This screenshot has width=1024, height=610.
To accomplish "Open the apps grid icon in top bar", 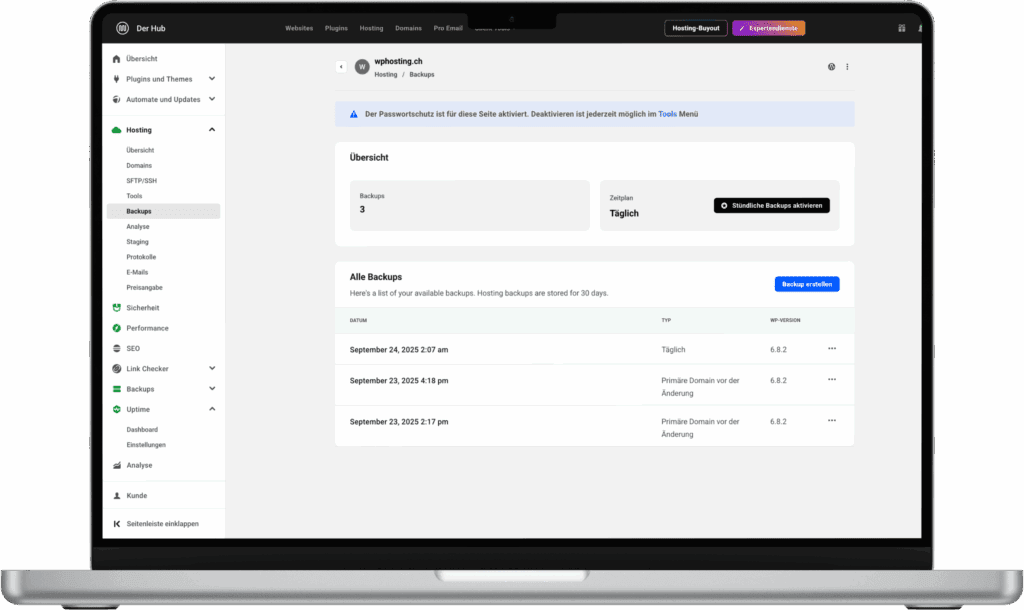I will point(901,28).
